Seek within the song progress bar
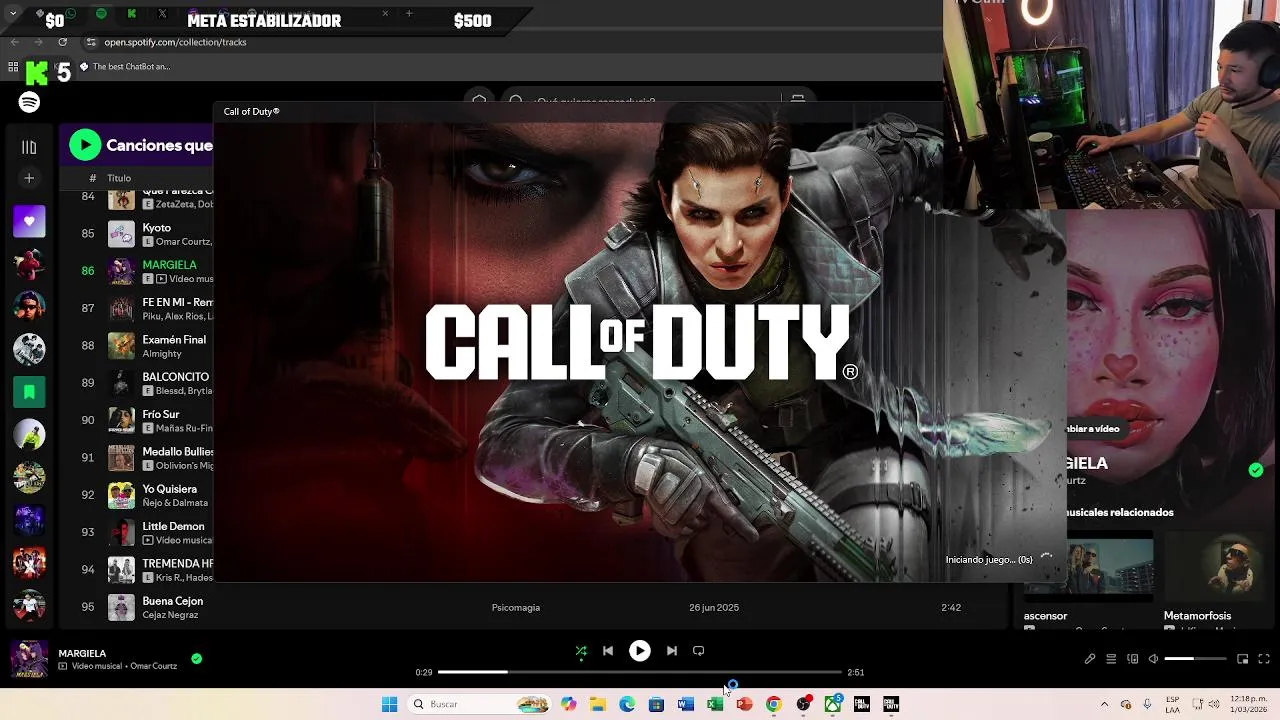This screenshot has width=1280, height=720. pos(640,672)
